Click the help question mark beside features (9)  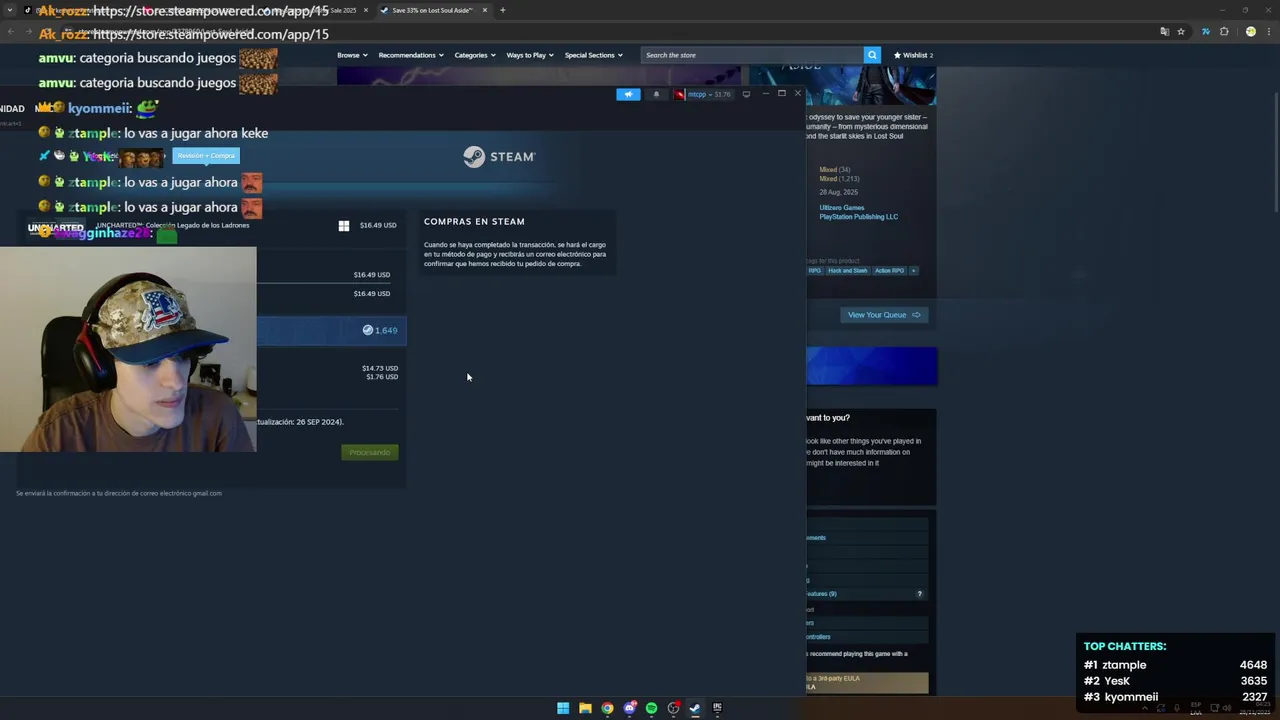click(919, 594)
